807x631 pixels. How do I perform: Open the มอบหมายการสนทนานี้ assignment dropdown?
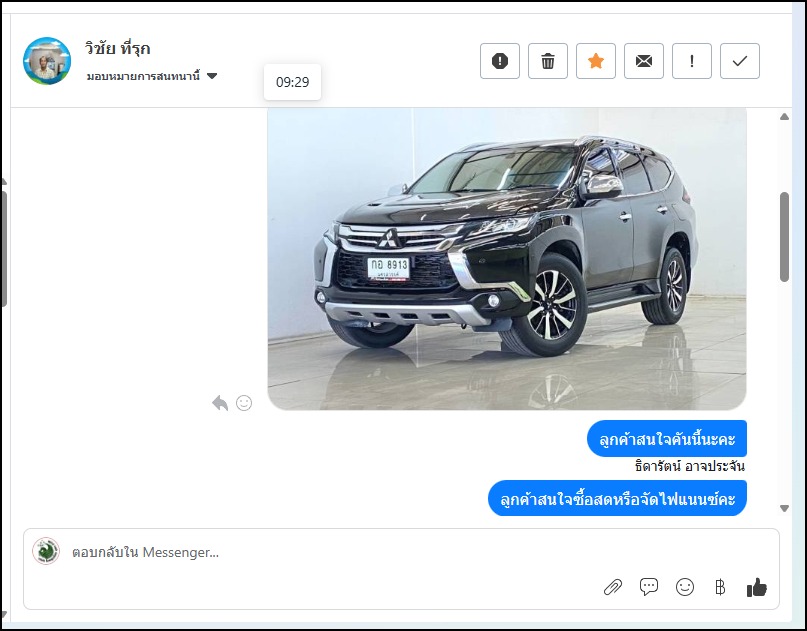tap(152, 76)
